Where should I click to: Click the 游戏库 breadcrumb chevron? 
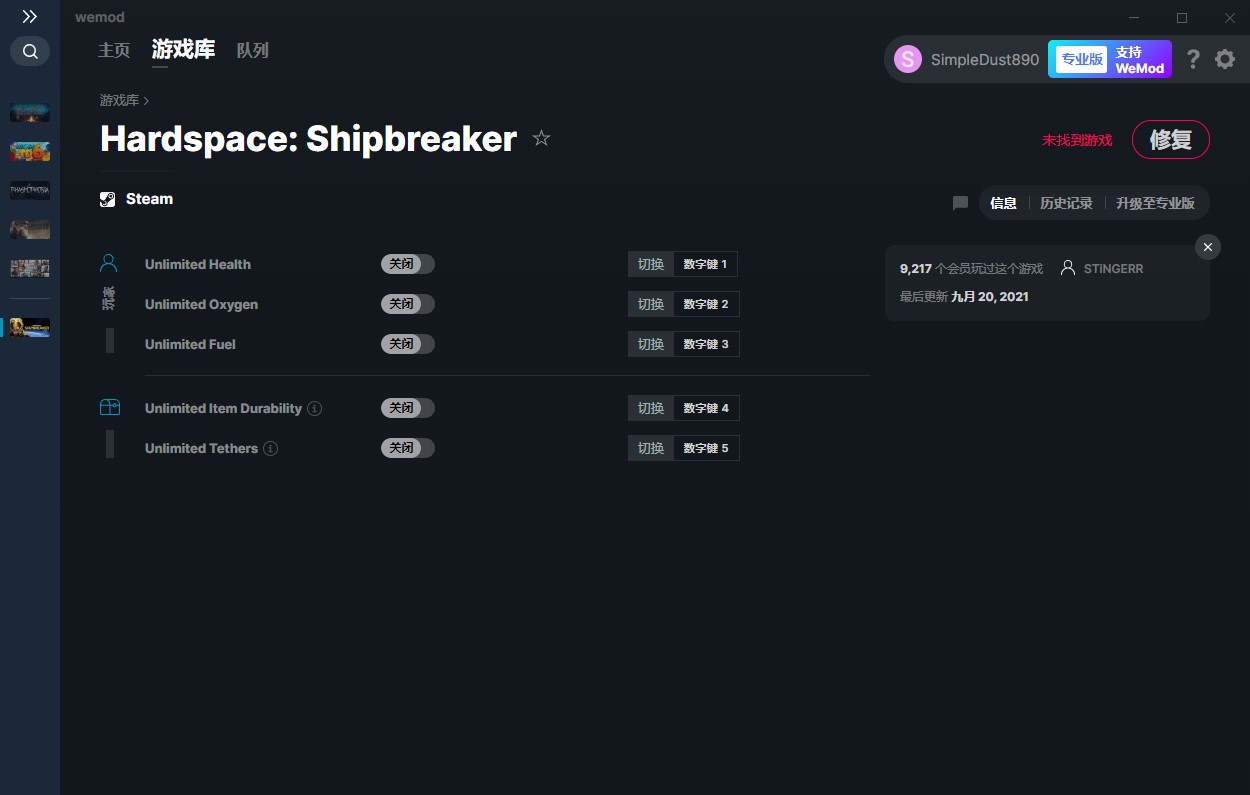click(x=147, y=101)
